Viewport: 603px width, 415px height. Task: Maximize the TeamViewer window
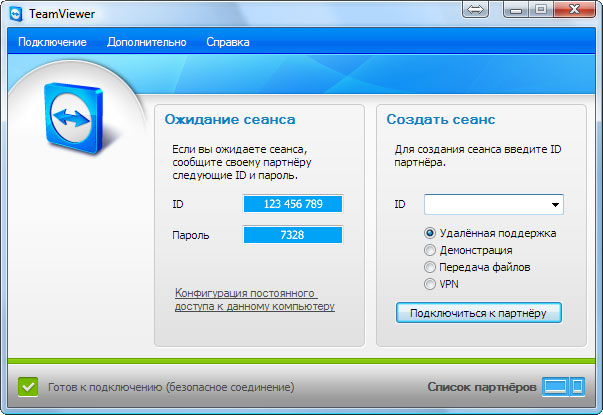click(x=541, y=9)
